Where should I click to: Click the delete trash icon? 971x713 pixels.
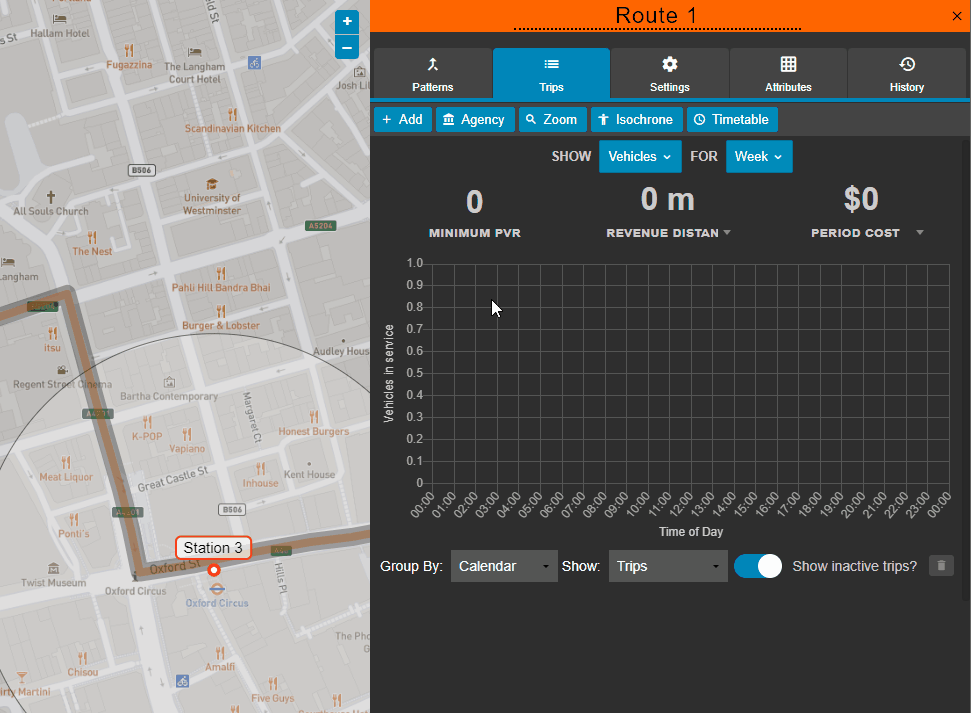940,565
